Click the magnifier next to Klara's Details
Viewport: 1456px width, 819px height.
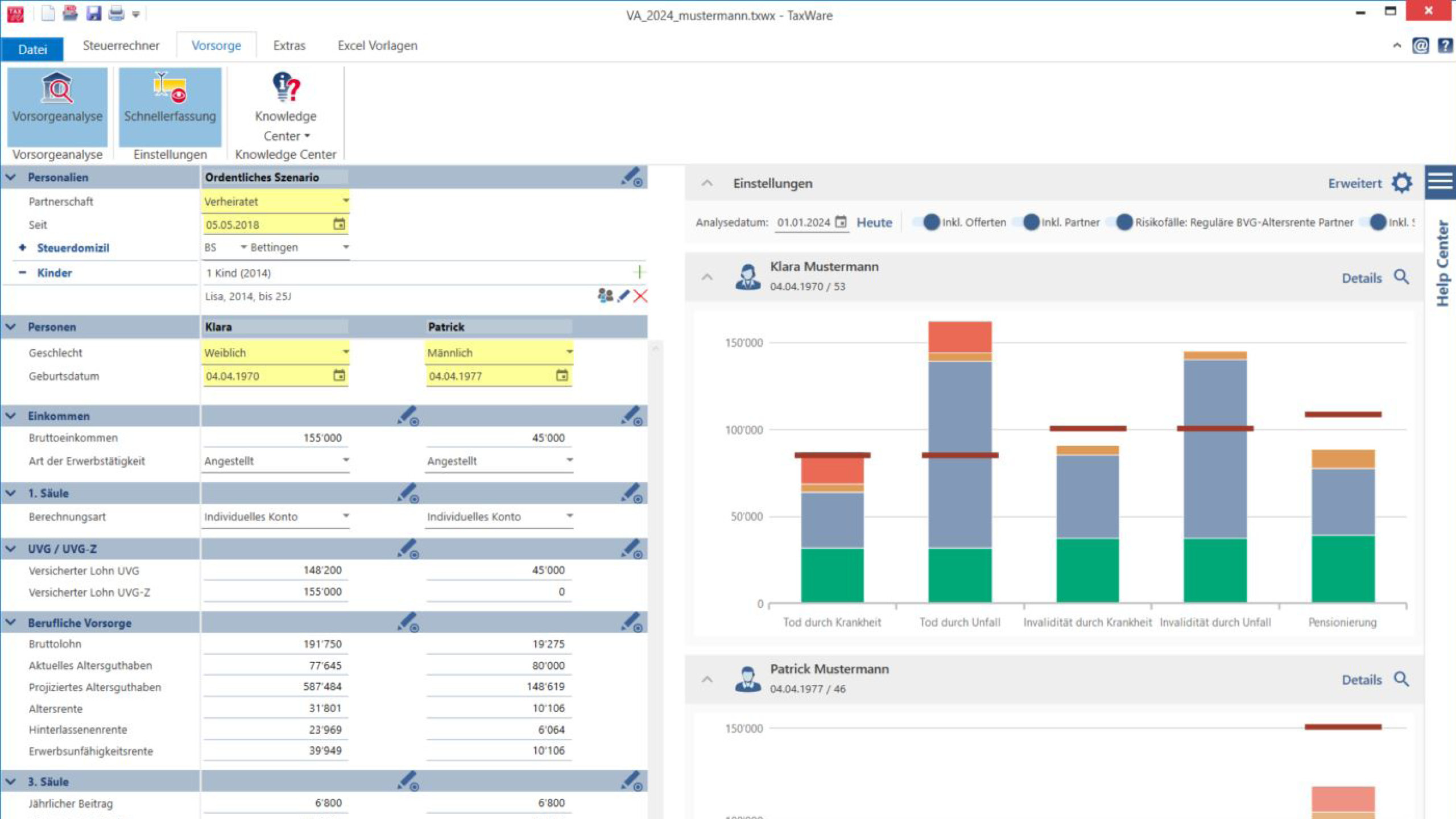1401,278
